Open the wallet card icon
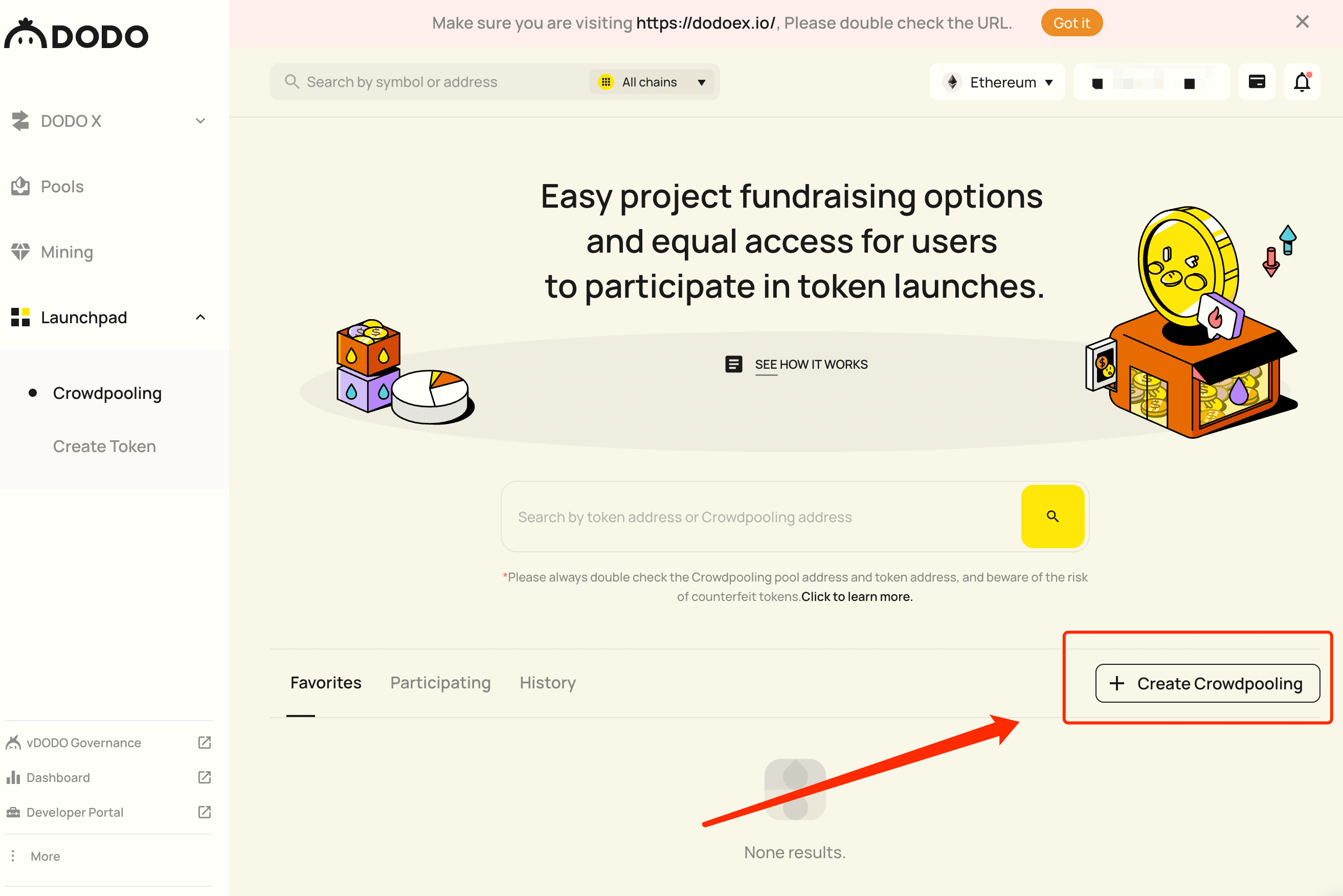This screenshot has width=1343, height=896. tap(1257, 82)
